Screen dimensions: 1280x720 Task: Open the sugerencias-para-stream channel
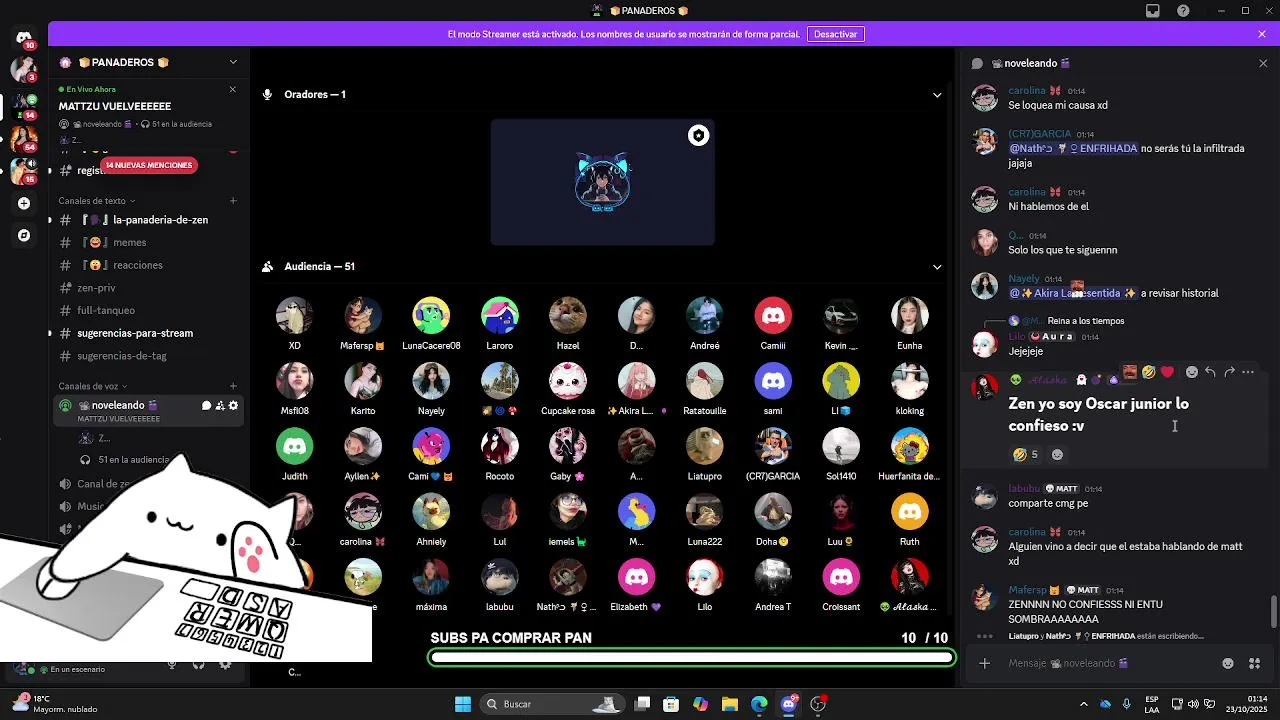pos(148,333)
